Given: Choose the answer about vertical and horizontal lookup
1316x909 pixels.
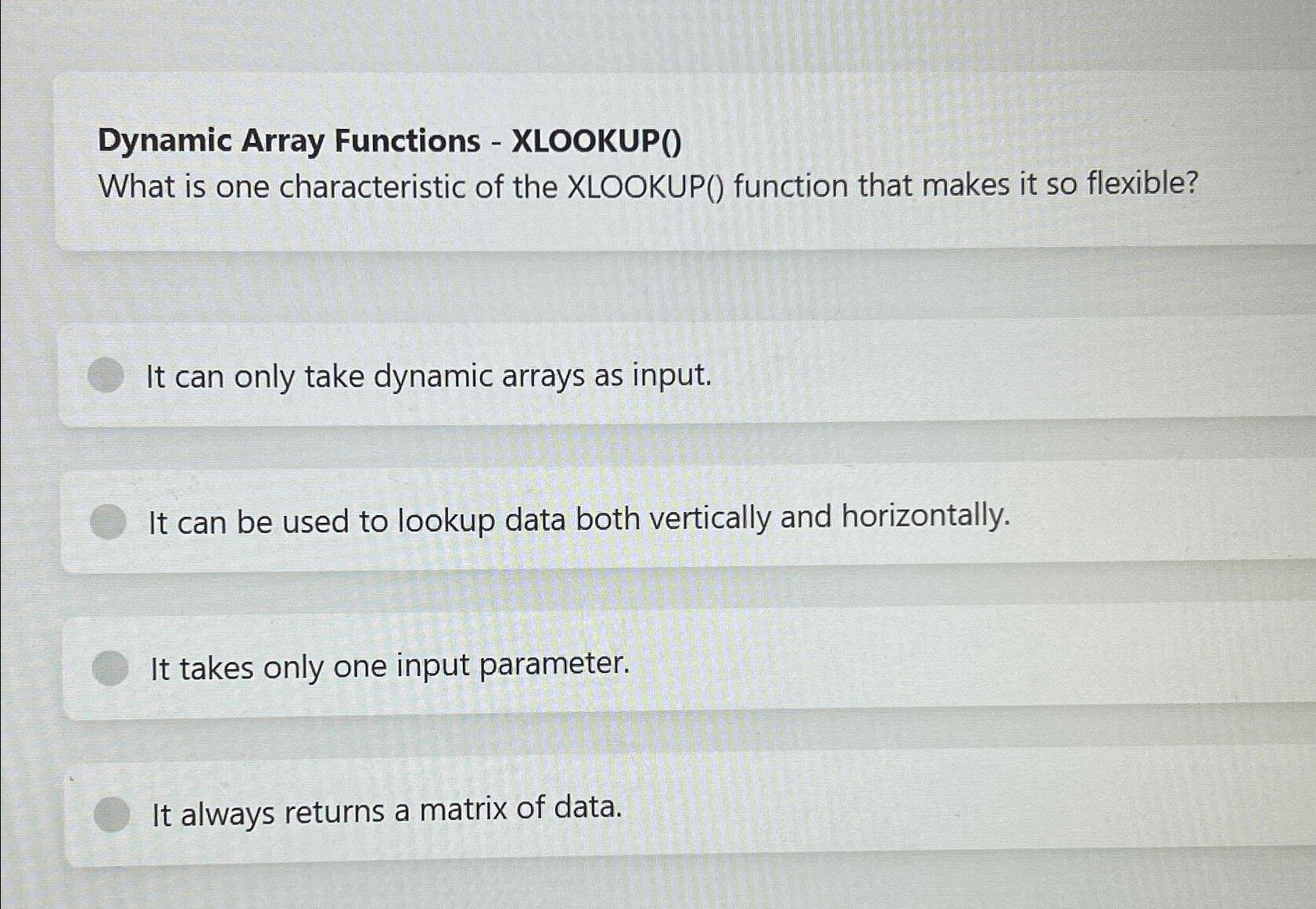Looking at the screenshot, I should pyautogui.click(x=578, y=520).
